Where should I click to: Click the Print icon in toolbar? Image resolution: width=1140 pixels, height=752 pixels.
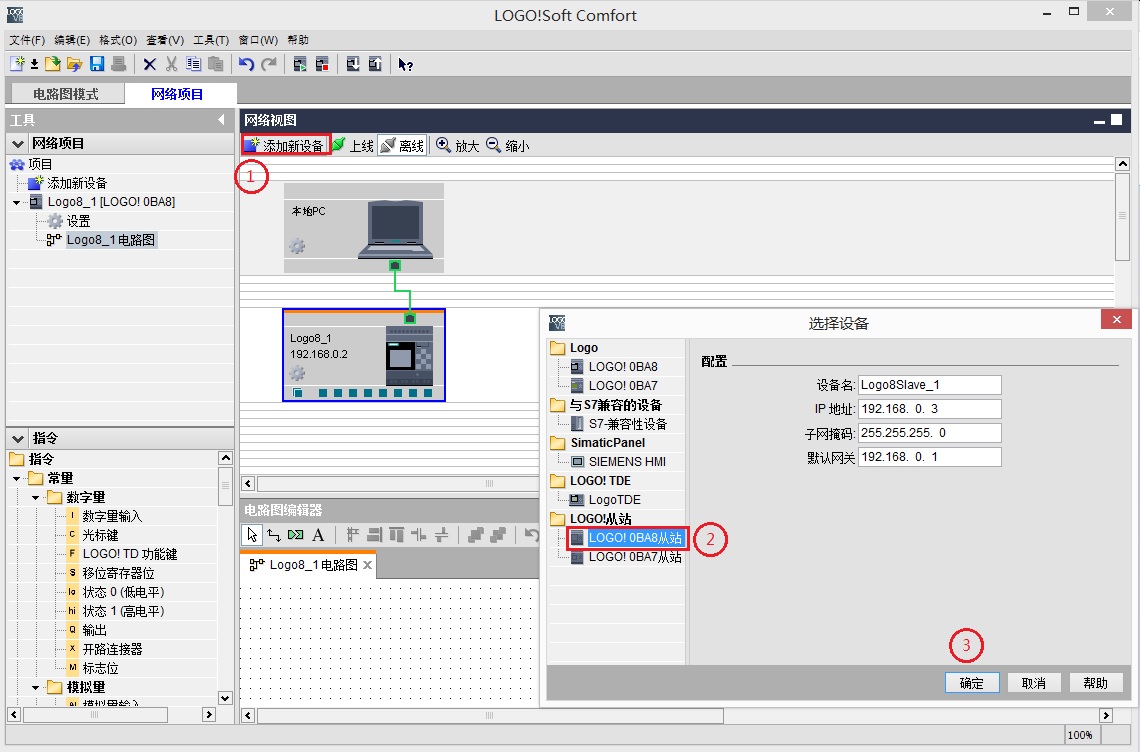(x=119, y=64)
